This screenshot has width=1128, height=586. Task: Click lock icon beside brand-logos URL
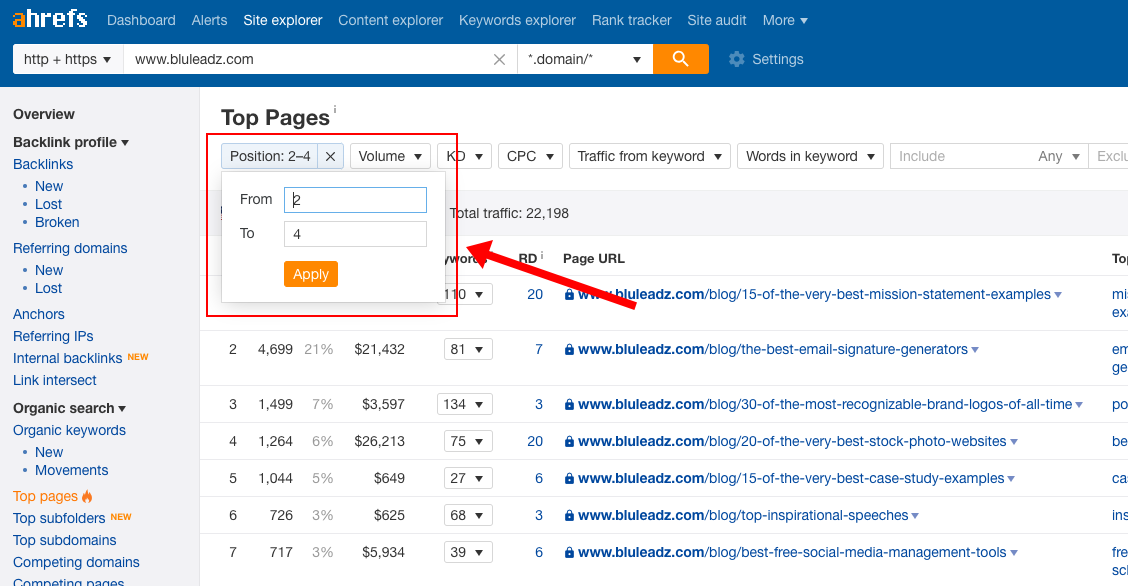pos(569,405)
